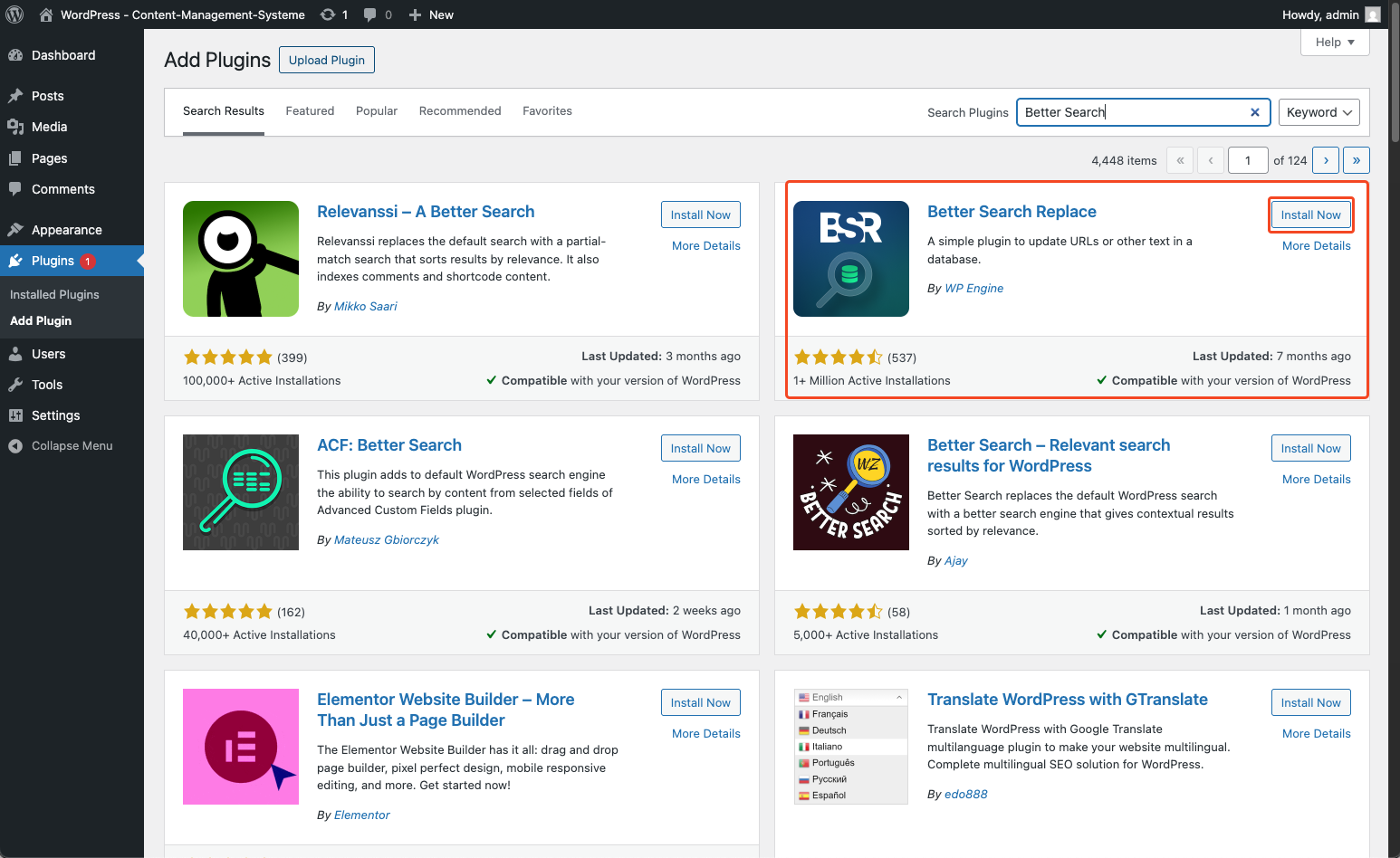Open Installed Plugins in sidebar
This screenshot has width=1400, height=858.
tap(54, 295)
